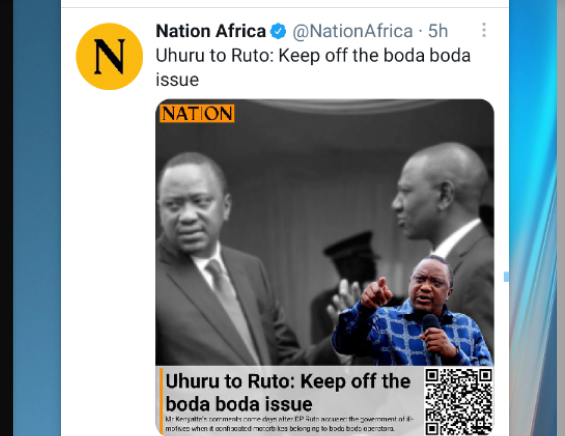Screen dimensions: 565x436
Task: Click the small blue scrollbar marker at right
Action: tap(506, 276)
